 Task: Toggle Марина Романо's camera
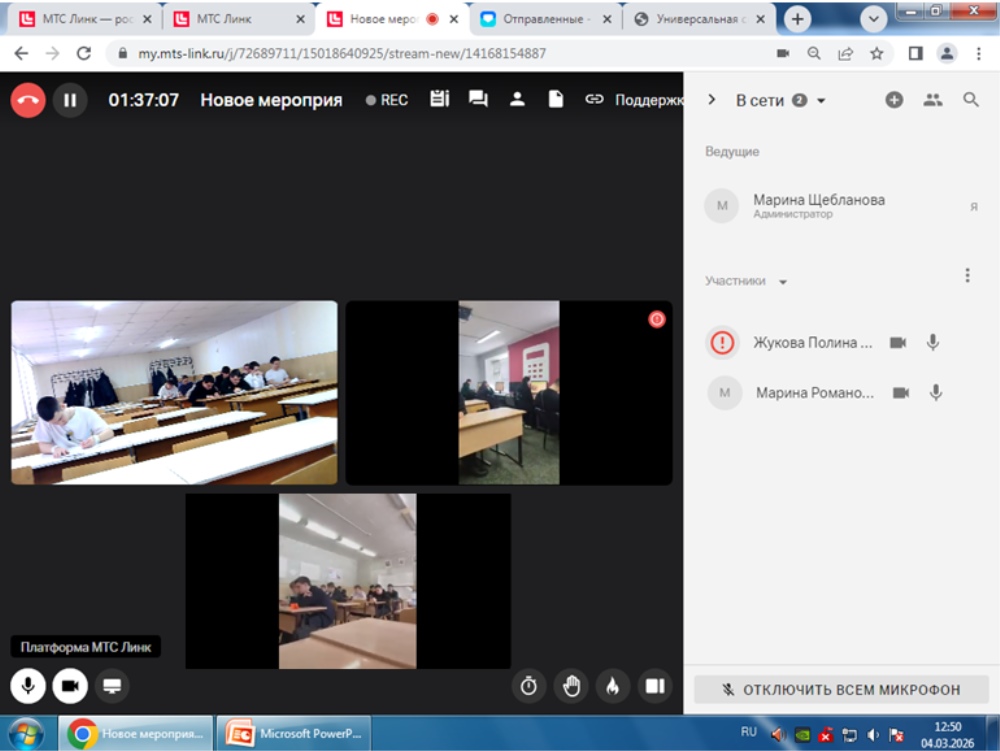click(x=901, y=393)
